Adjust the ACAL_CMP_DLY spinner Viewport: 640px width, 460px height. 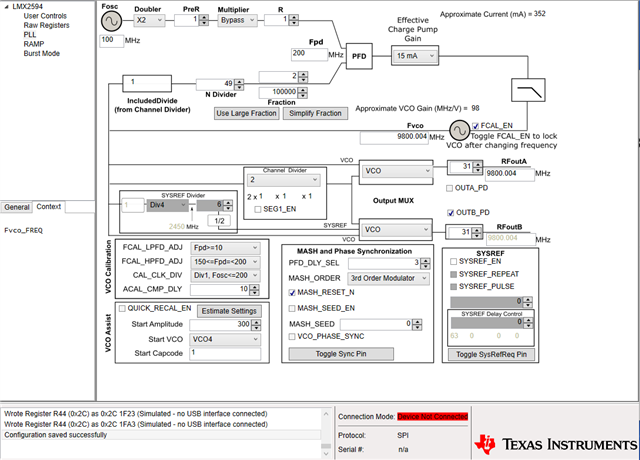coord(254,290)
